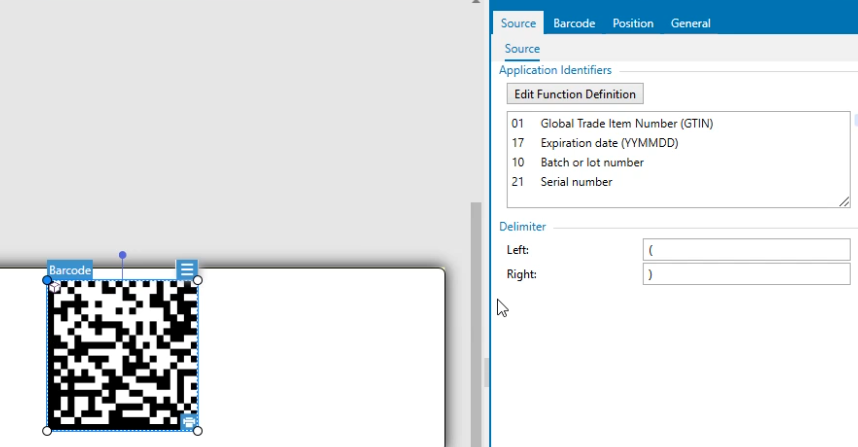Click the resize grip of identifiers list
This screenshot has height=447, width=858.
click(x=845, y=203)
